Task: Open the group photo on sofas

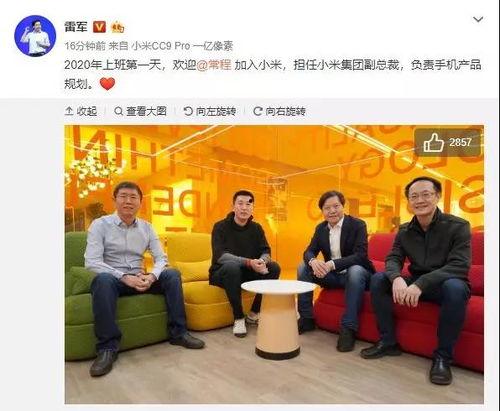Action: coord(274,264)
